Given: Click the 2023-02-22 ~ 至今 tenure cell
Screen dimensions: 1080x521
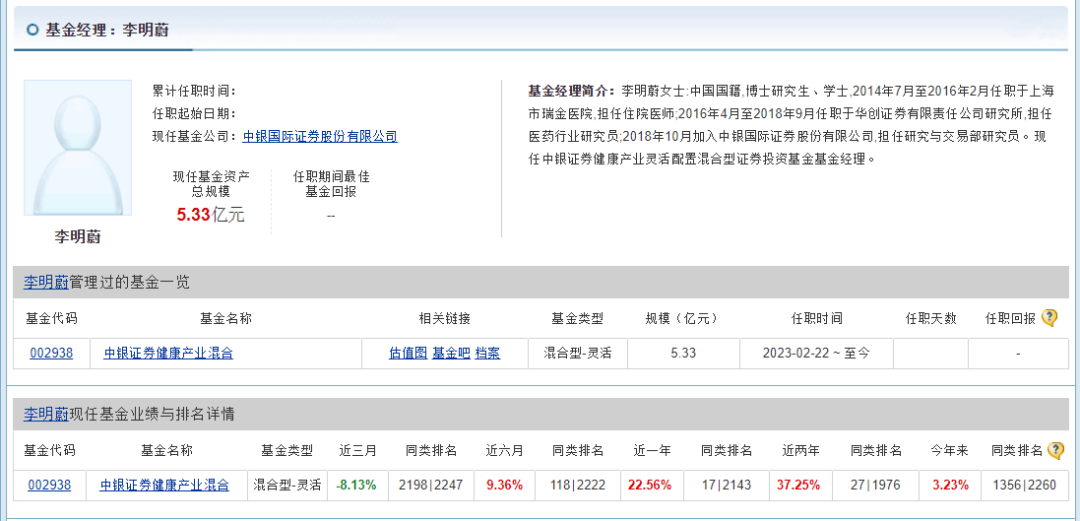Looking at the screenshot, I should point(816,354).
